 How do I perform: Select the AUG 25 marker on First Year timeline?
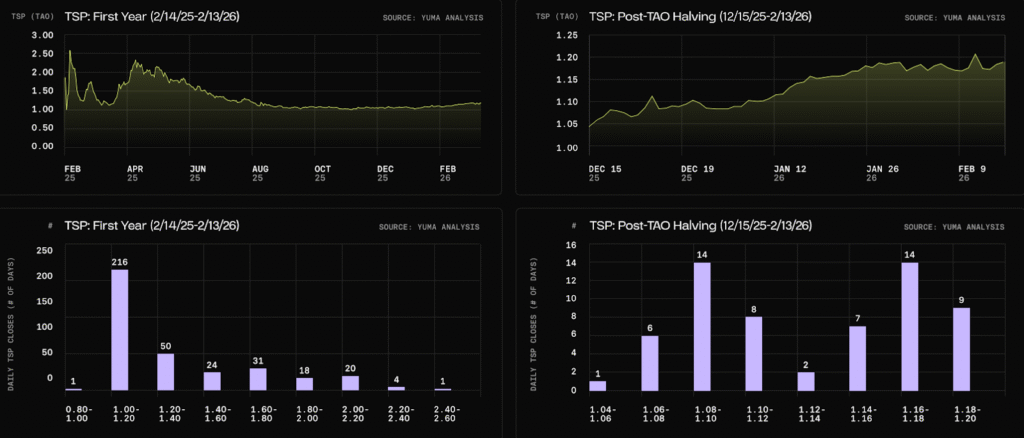coord(258,172)
